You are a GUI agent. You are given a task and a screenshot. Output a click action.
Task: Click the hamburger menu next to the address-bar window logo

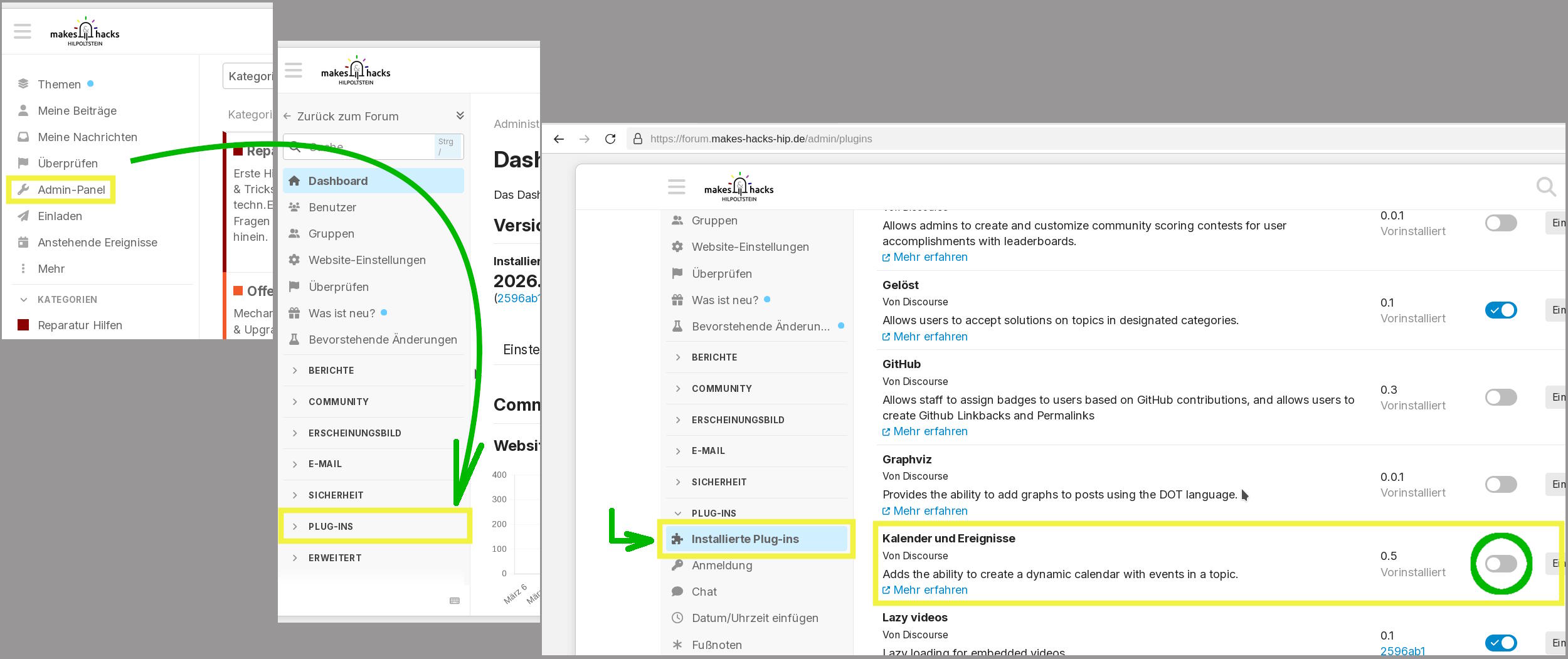(676, 187)
